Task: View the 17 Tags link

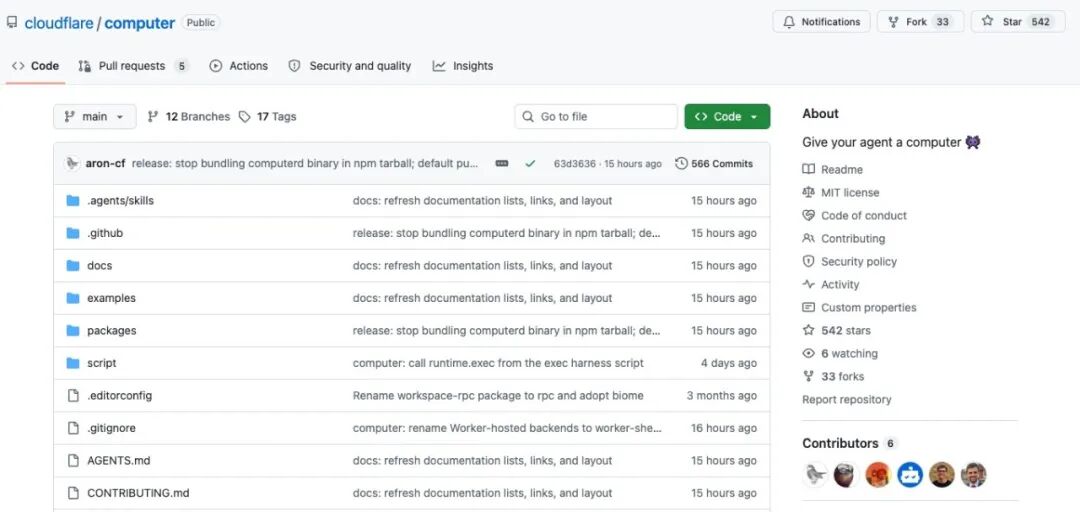Action: [267, 116]
